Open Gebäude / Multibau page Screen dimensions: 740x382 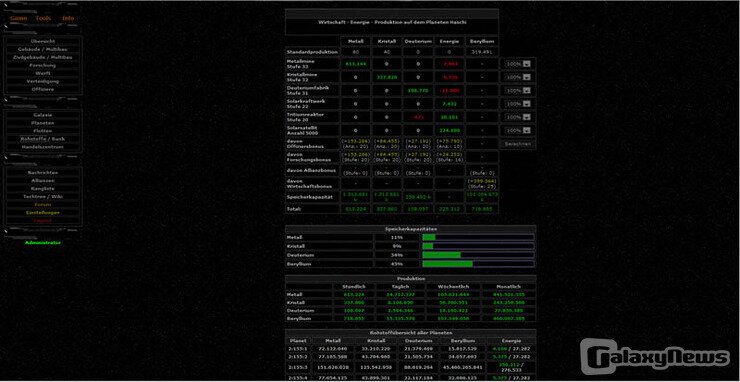pos(43,49)
